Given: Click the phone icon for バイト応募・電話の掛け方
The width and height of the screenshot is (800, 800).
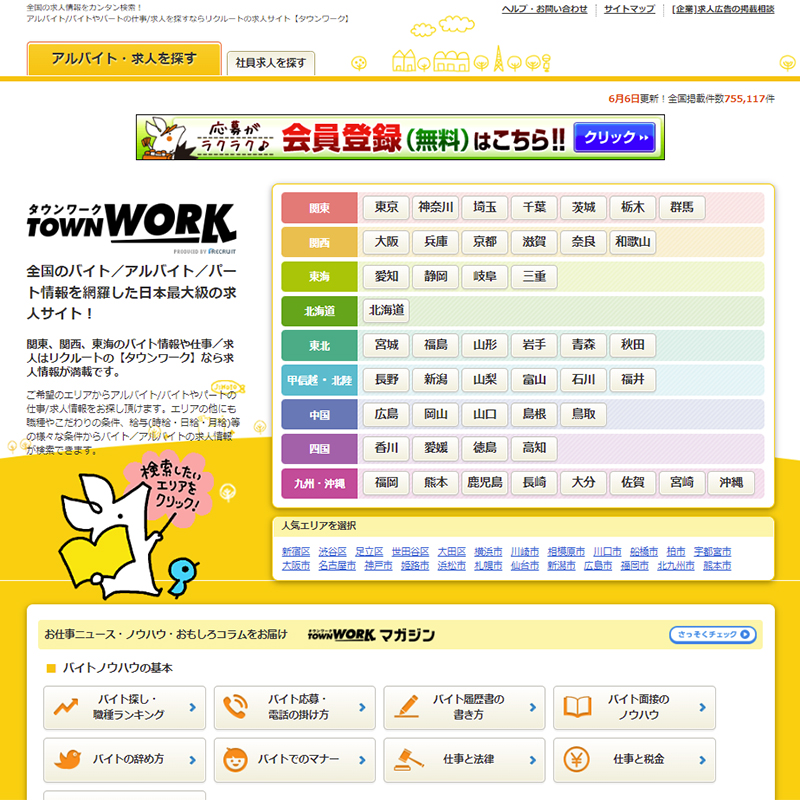Looking at the screenshot, I should point(236,707).
